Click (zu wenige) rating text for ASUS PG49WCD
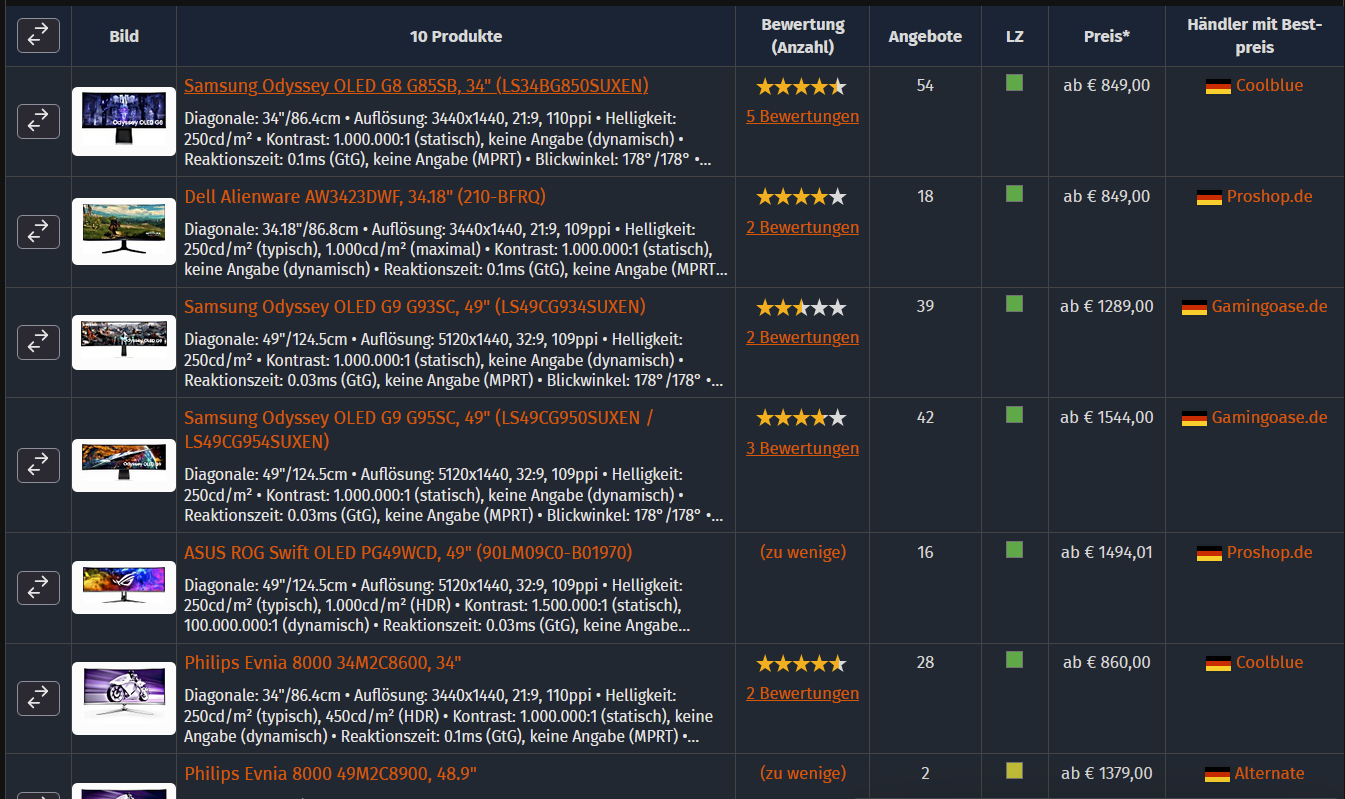Viewport: 1345px width, 799px height. [x=803, y=552]
